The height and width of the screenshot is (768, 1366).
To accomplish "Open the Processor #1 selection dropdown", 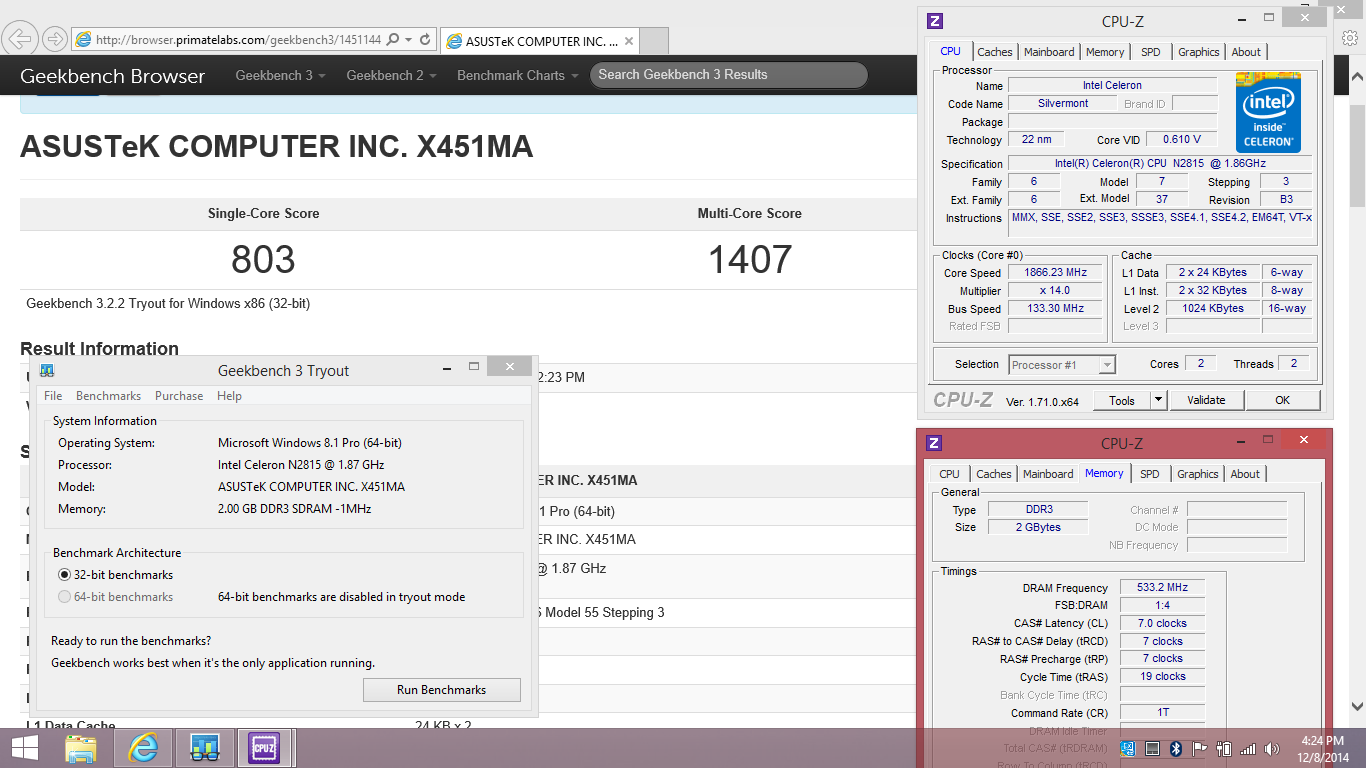I will [x=1062, y=365].
